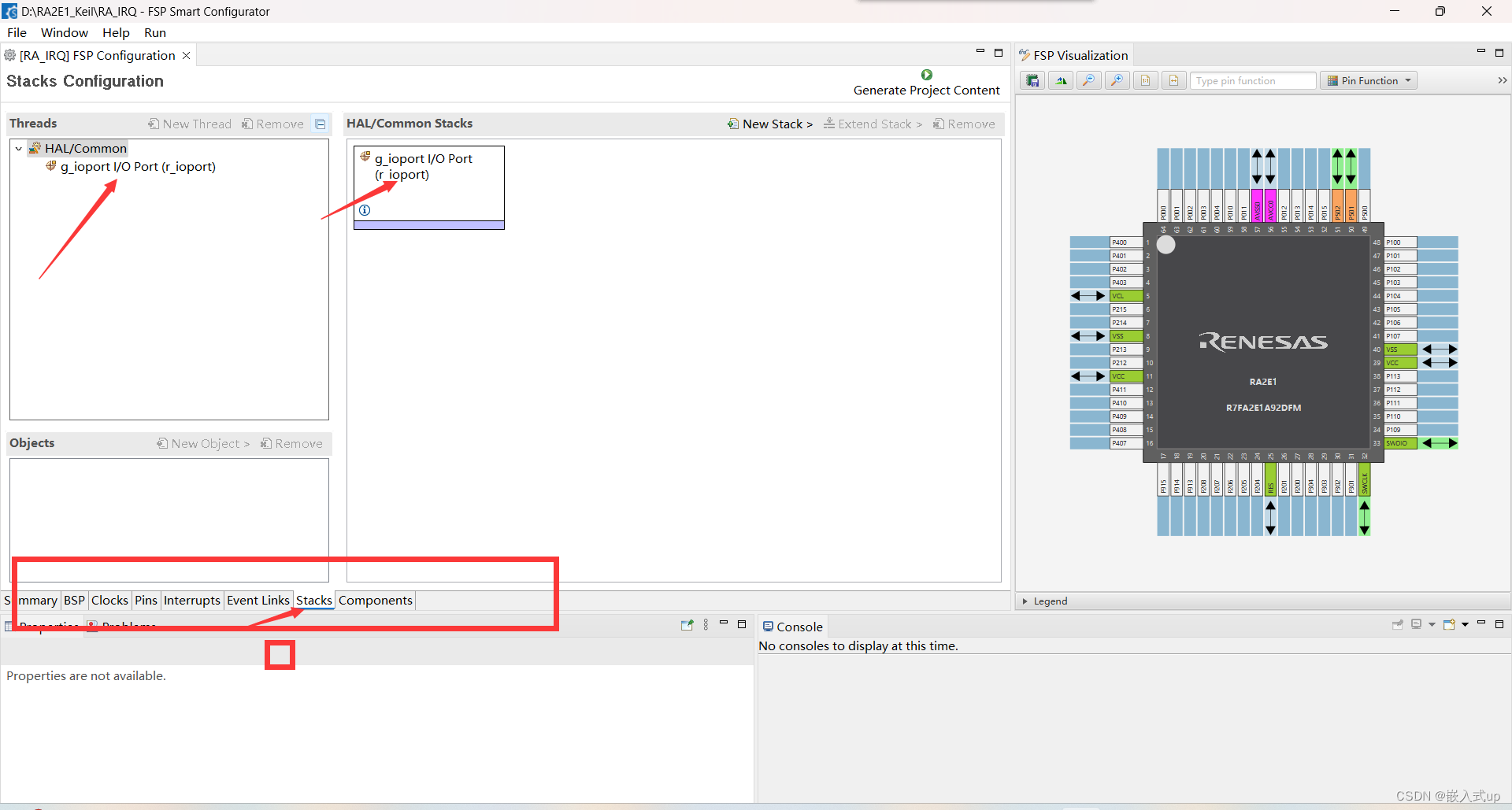Click Remove in Threads header
Image resolution: width=1512 pixels, height=810 pixels.
click(272, 124)
